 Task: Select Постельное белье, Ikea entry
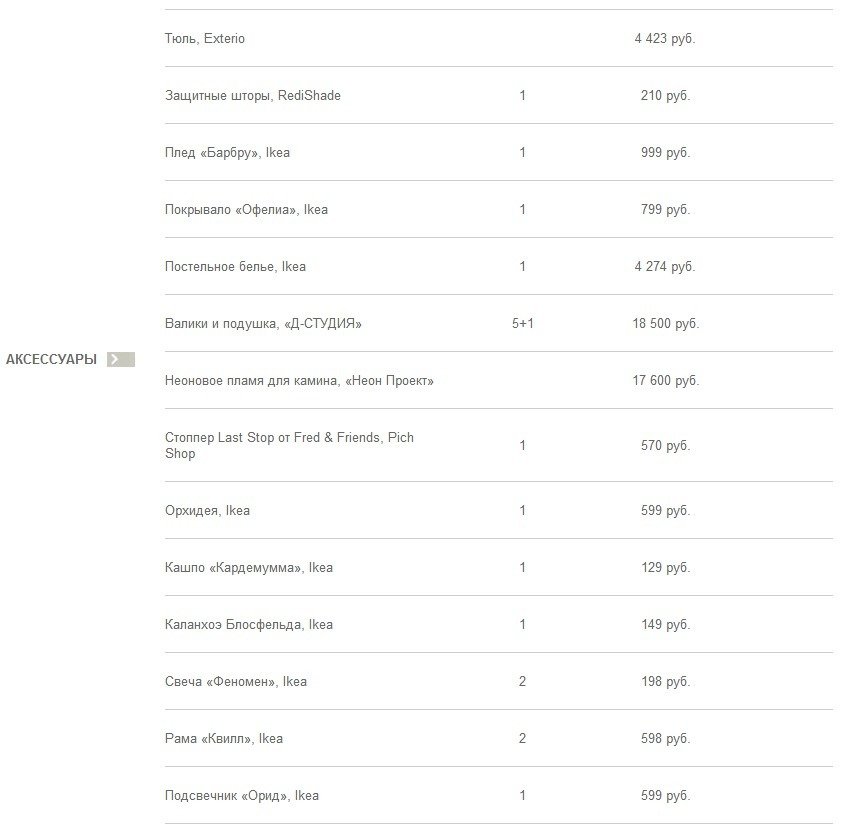tap(235, 267)
